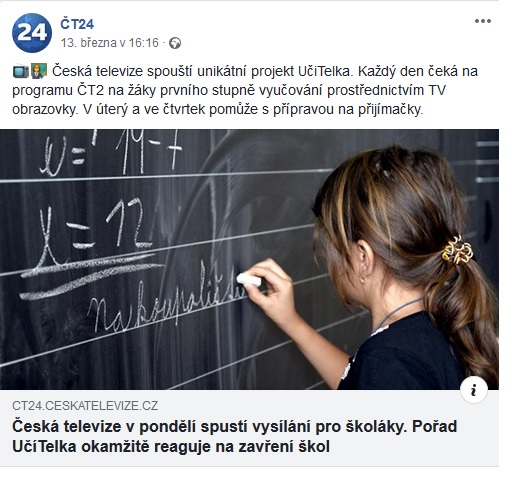The width and height of the screenshot is (516, 494).
Task: Click the info icon on link preview
Action: click(x=474, y=390)
